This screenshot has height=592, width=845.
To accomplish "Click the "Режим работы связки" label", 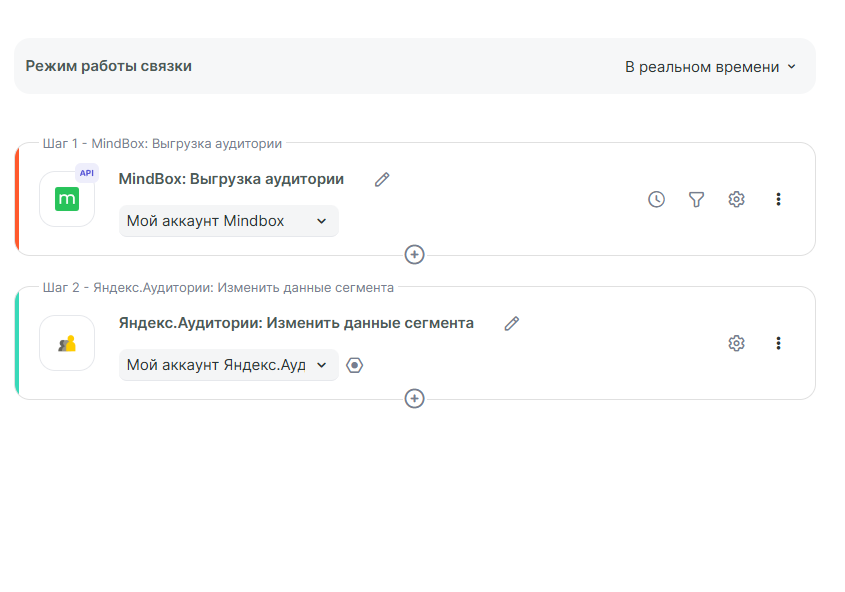I will [108, 66].
